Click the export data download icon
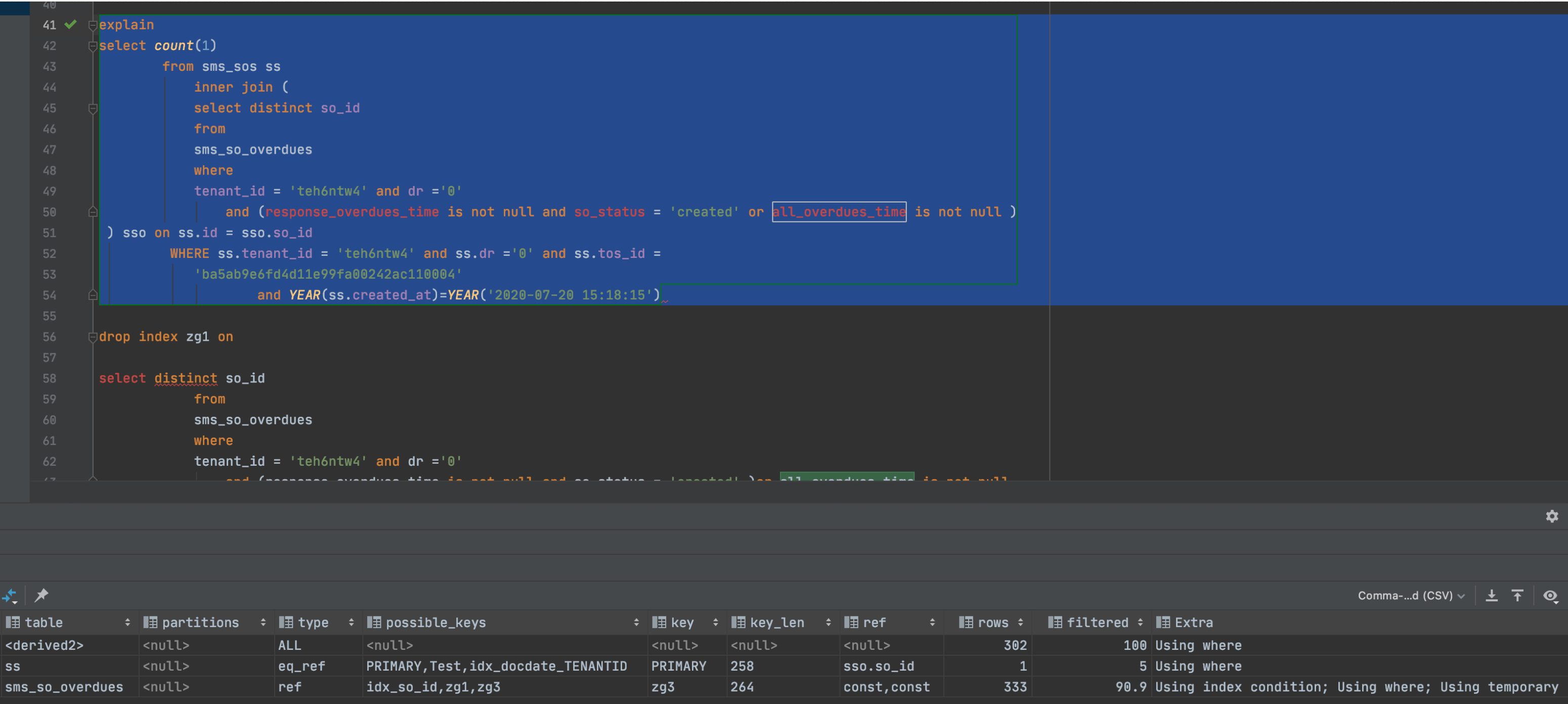 tap(1491, 595)
